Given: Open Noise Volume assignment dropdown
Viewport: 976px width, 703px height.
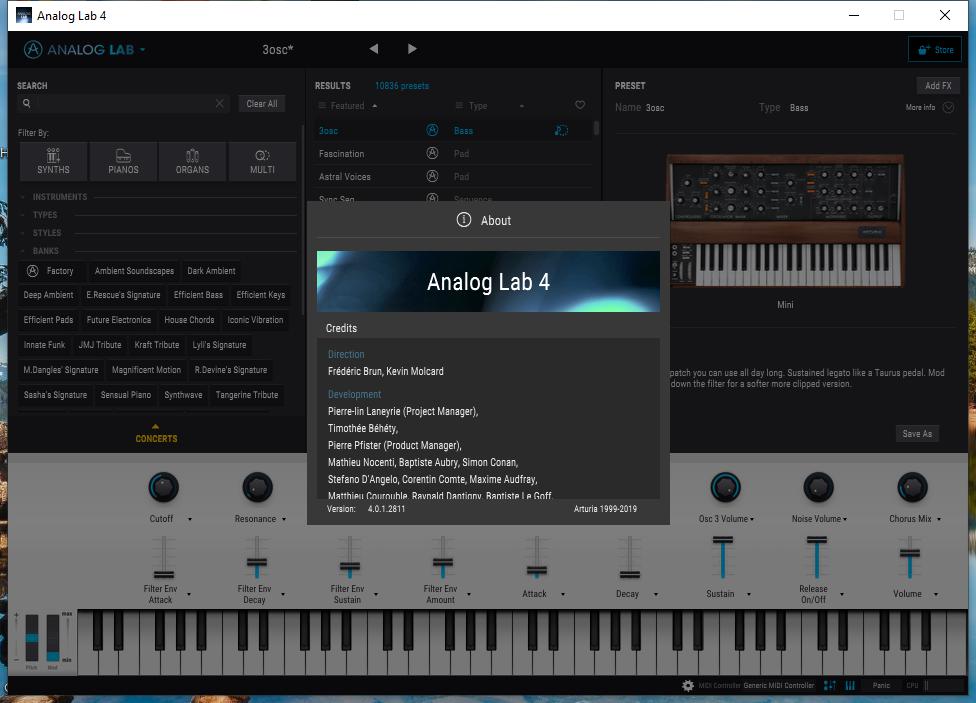Looking at the screenshot, I should point(845,519).
